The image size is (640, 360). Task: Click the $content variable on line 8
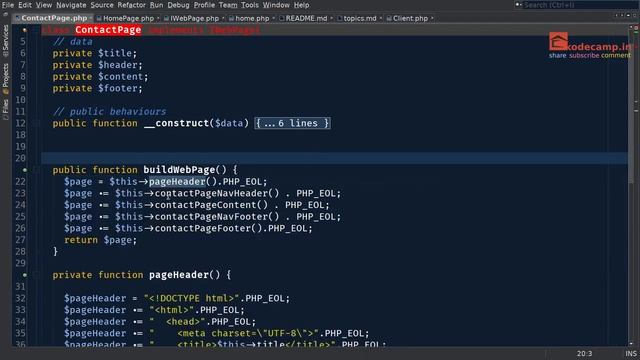(x=120, y=77)
